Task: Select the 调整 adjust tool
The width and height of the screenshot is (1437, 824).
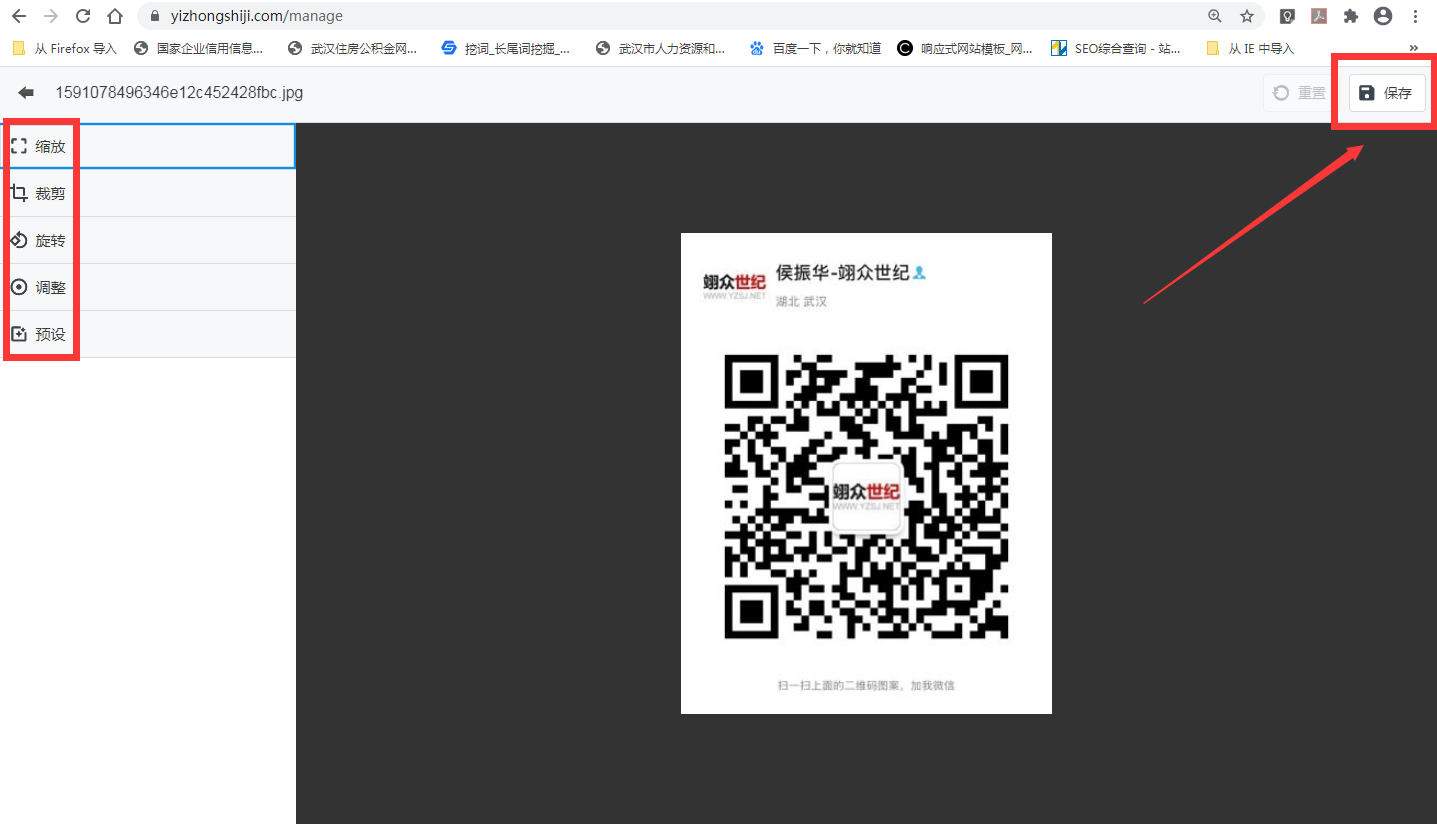Action: click(148, 287)
